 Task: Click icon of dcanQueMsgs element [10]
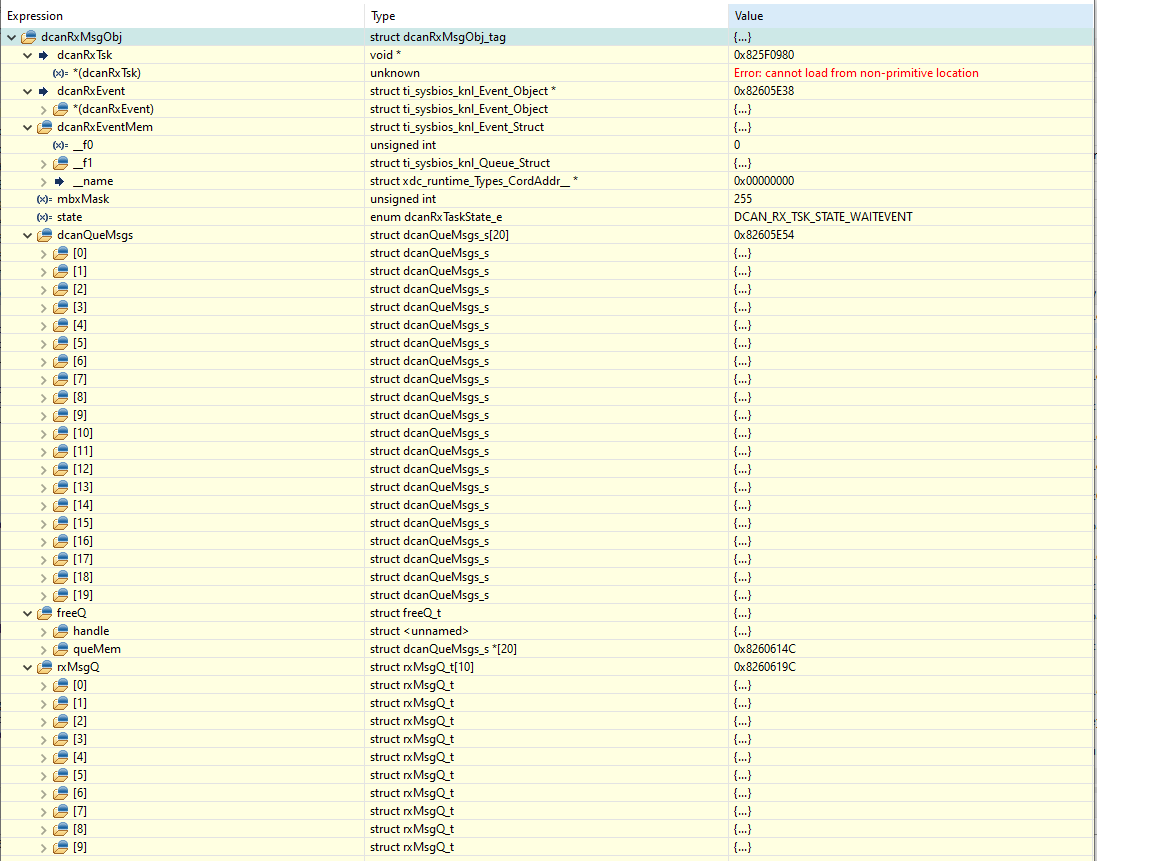click(x=60, y=433)
